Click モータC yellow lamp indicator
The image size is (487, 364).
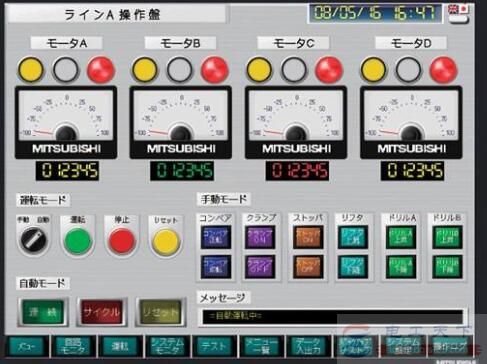[x=259, y=70]
